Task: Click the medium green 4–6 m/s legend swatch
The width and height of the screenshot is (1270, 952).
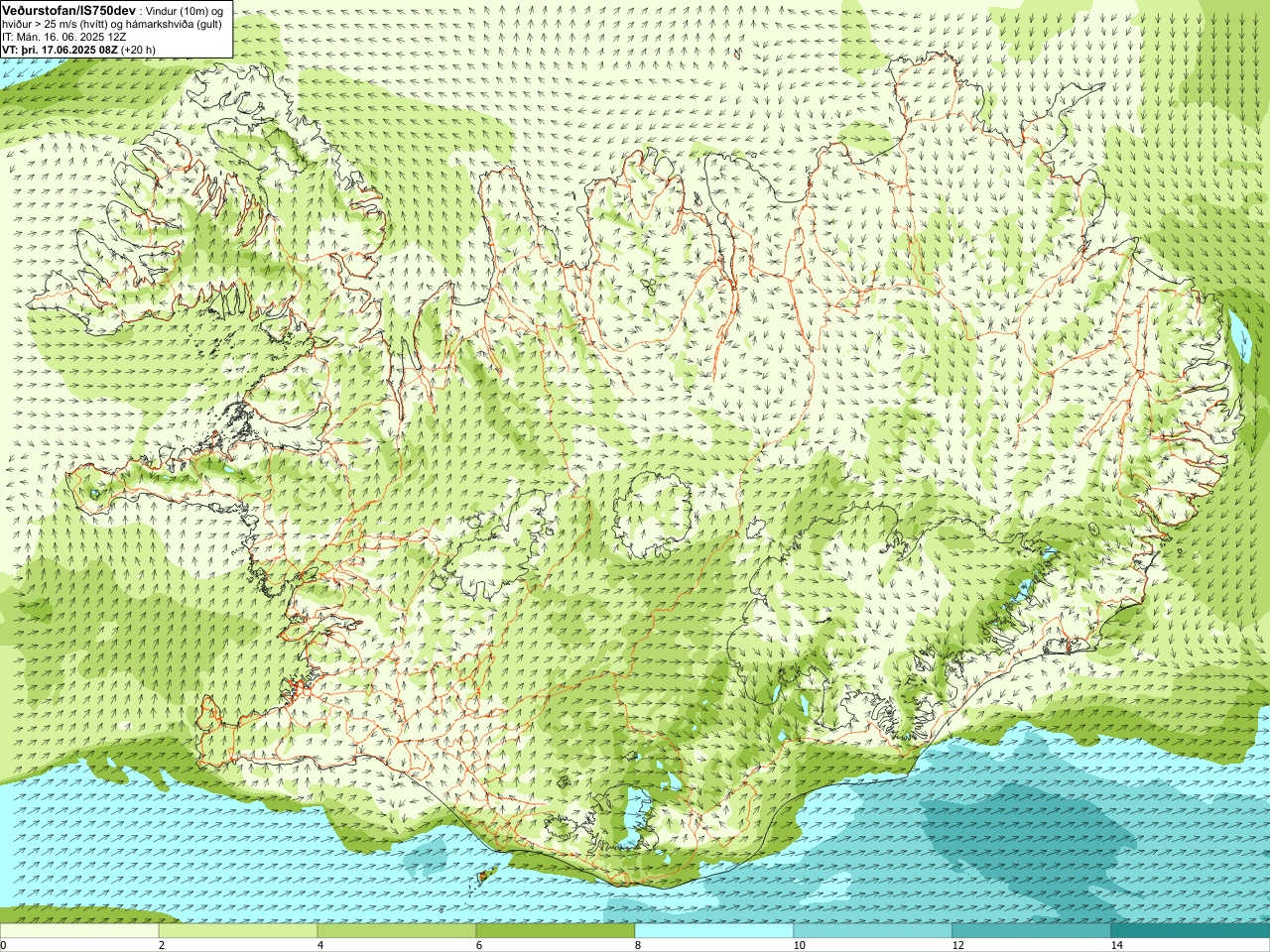Action: pos(397,931)
